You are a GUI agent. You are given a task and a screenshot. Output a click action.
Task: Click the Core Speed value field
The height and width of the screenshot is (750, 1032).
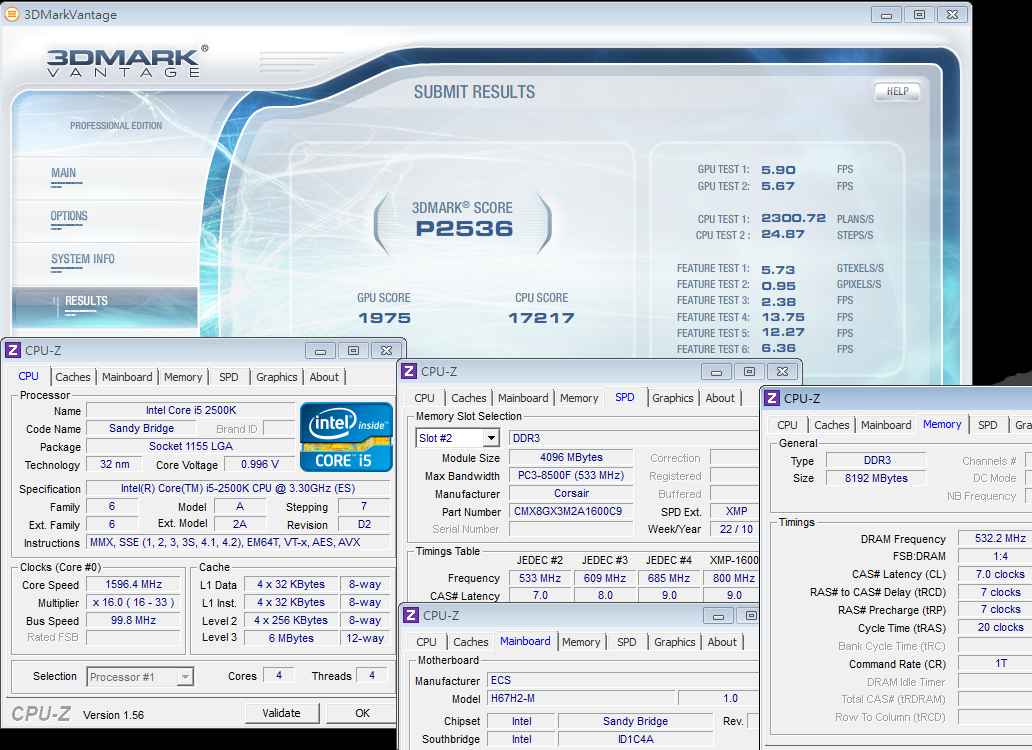(133, 585)
